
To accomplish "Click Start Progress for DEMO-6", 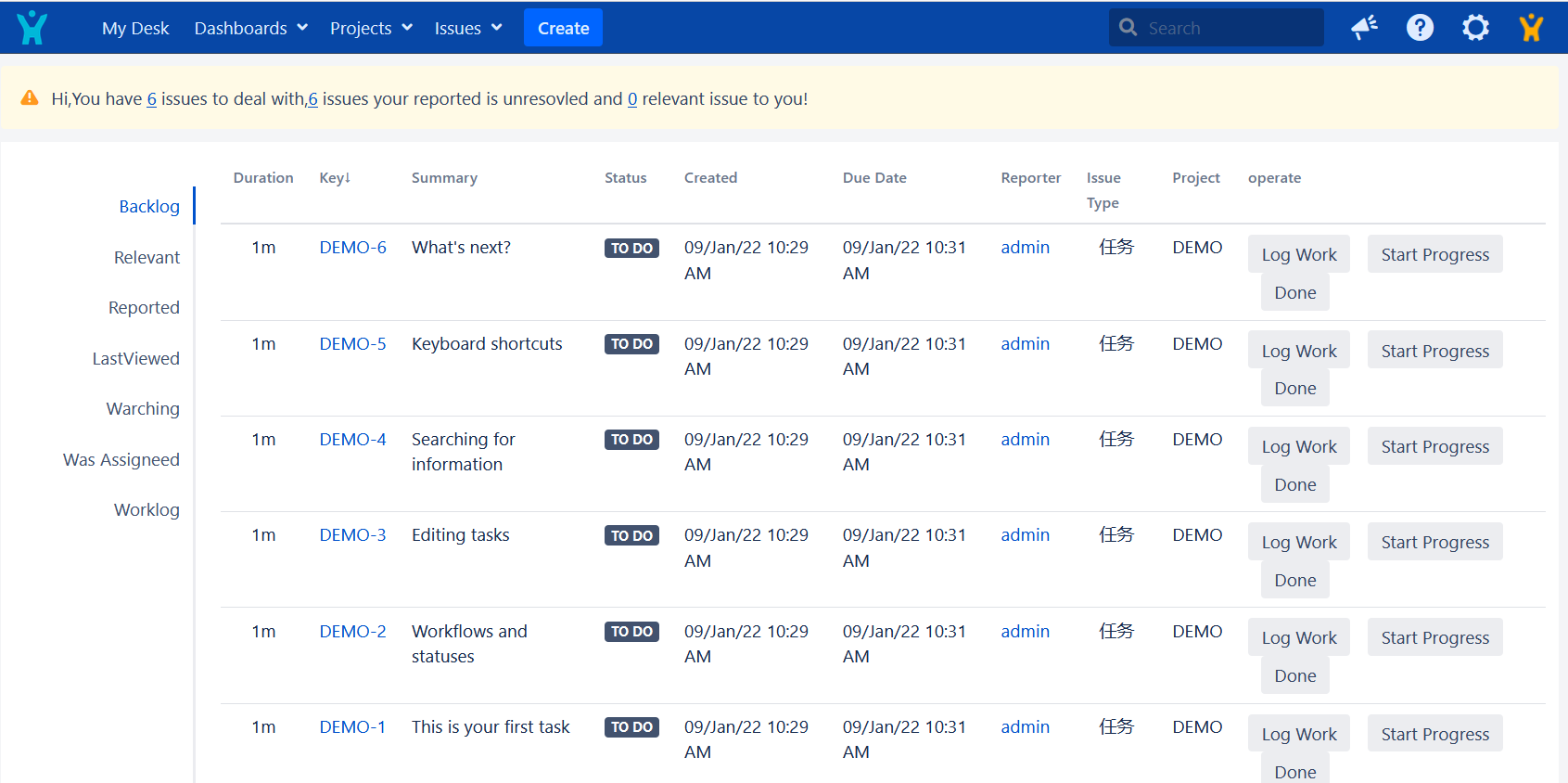I will pyautogui.click(x=1435, y=254).
